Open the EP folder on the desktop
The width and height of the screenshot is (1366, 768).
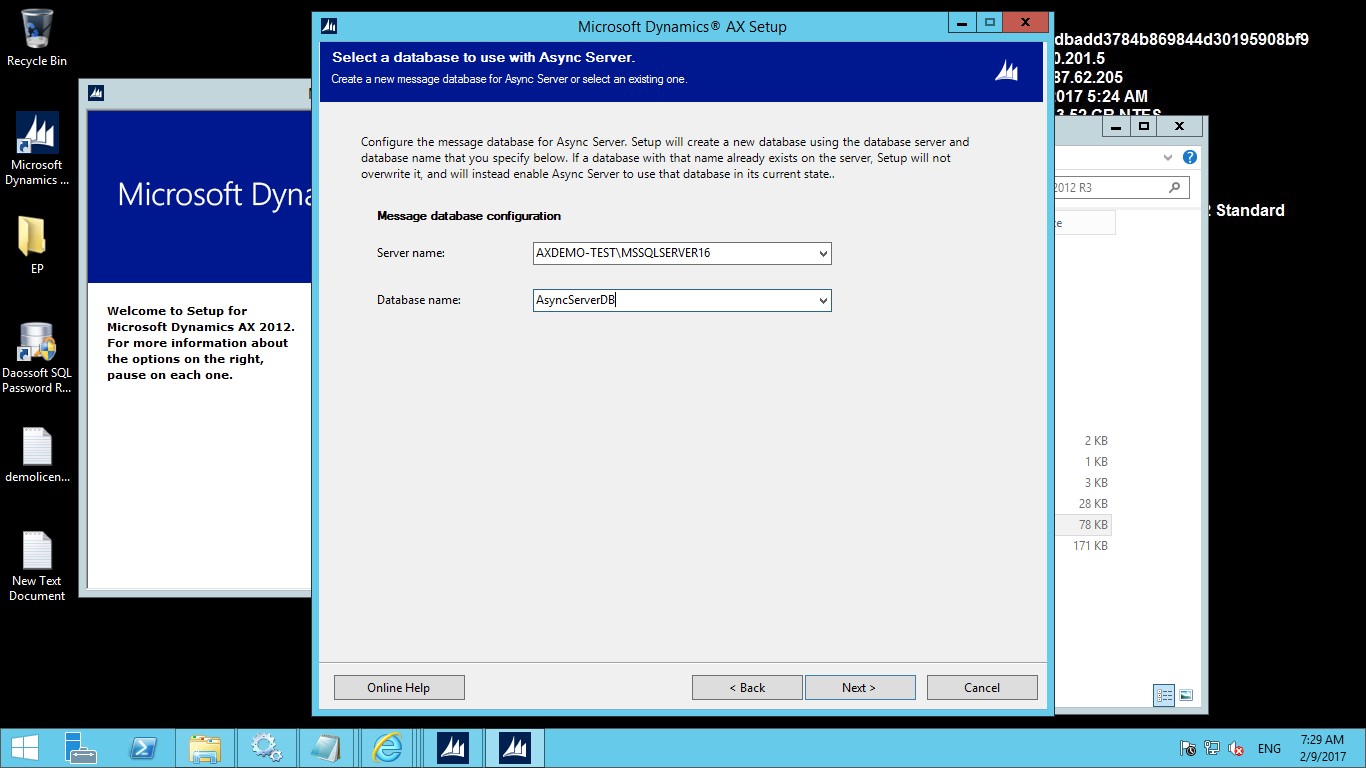click(x=36, y=244)
